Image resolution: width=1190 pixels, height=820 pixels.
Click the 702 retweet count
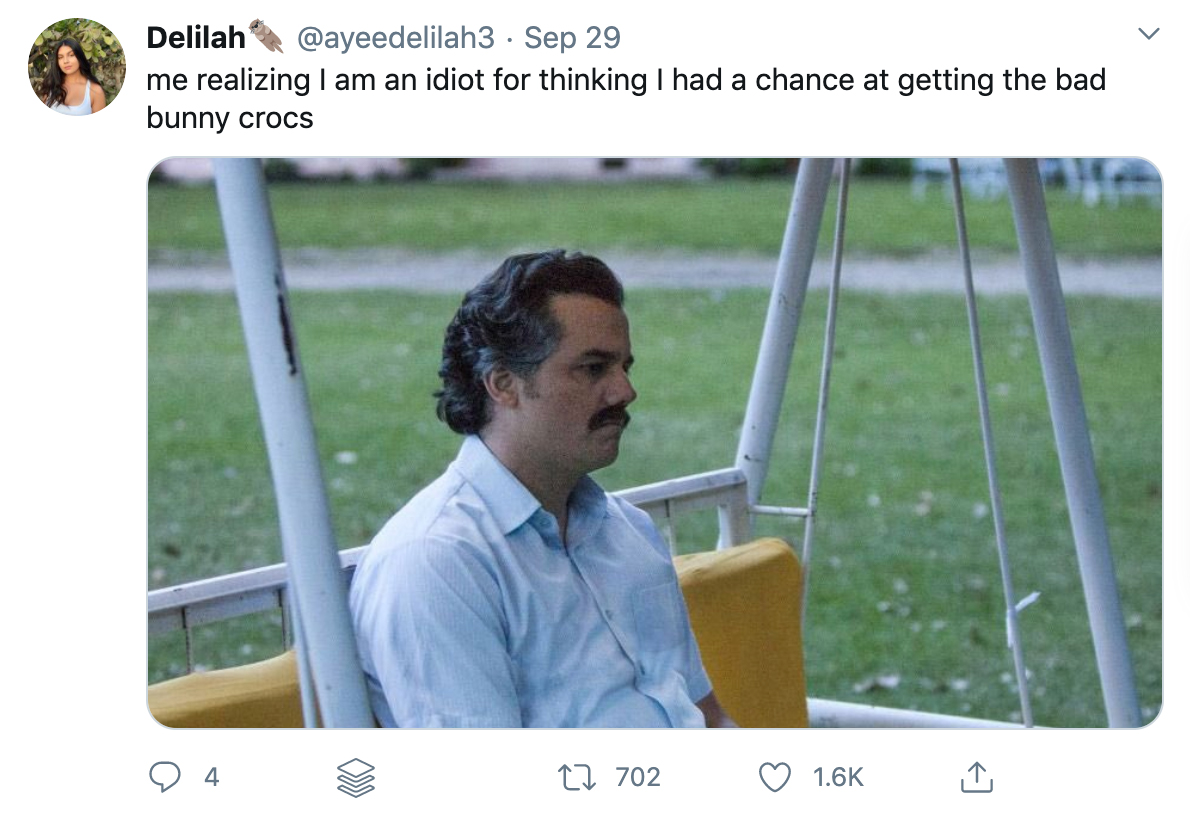pos(638,777)
